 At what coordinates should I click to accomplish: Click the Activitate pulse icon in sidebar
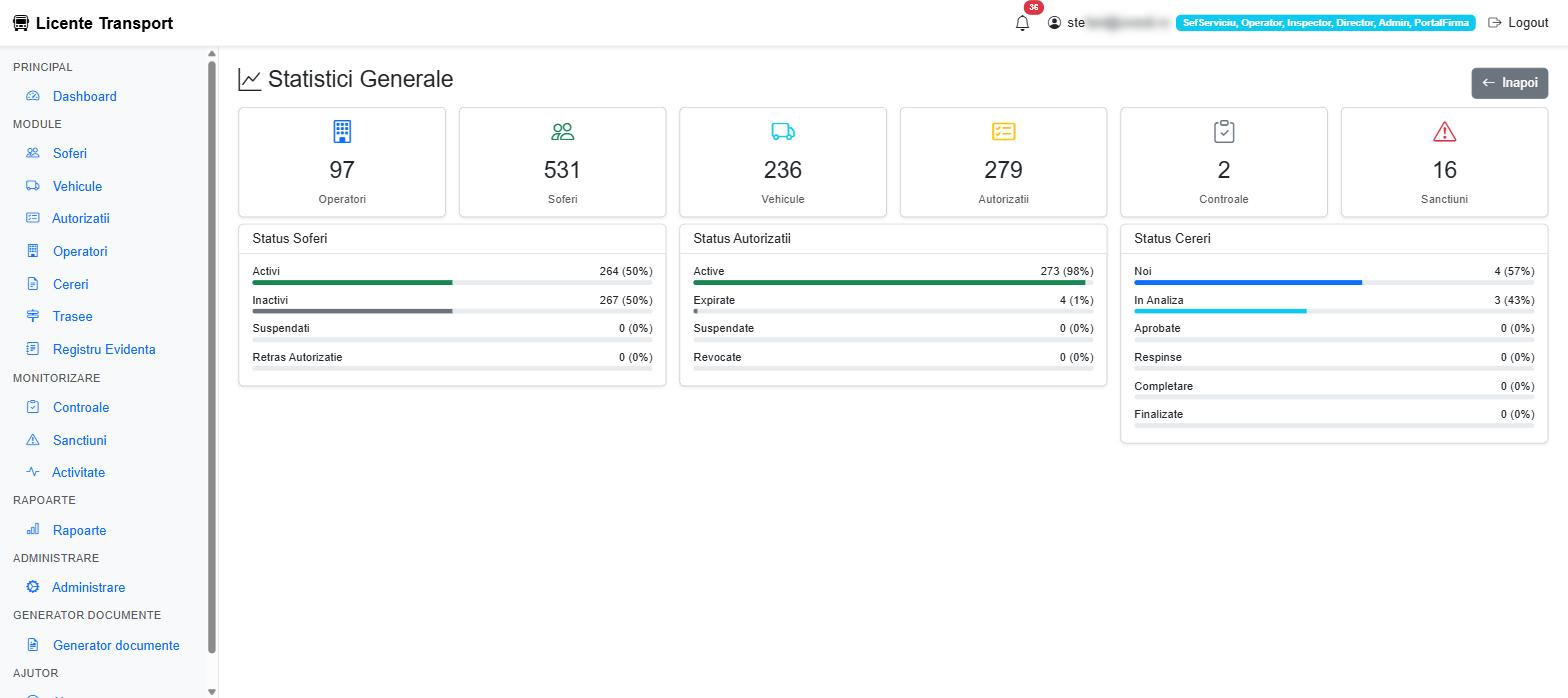click(33, 472)
